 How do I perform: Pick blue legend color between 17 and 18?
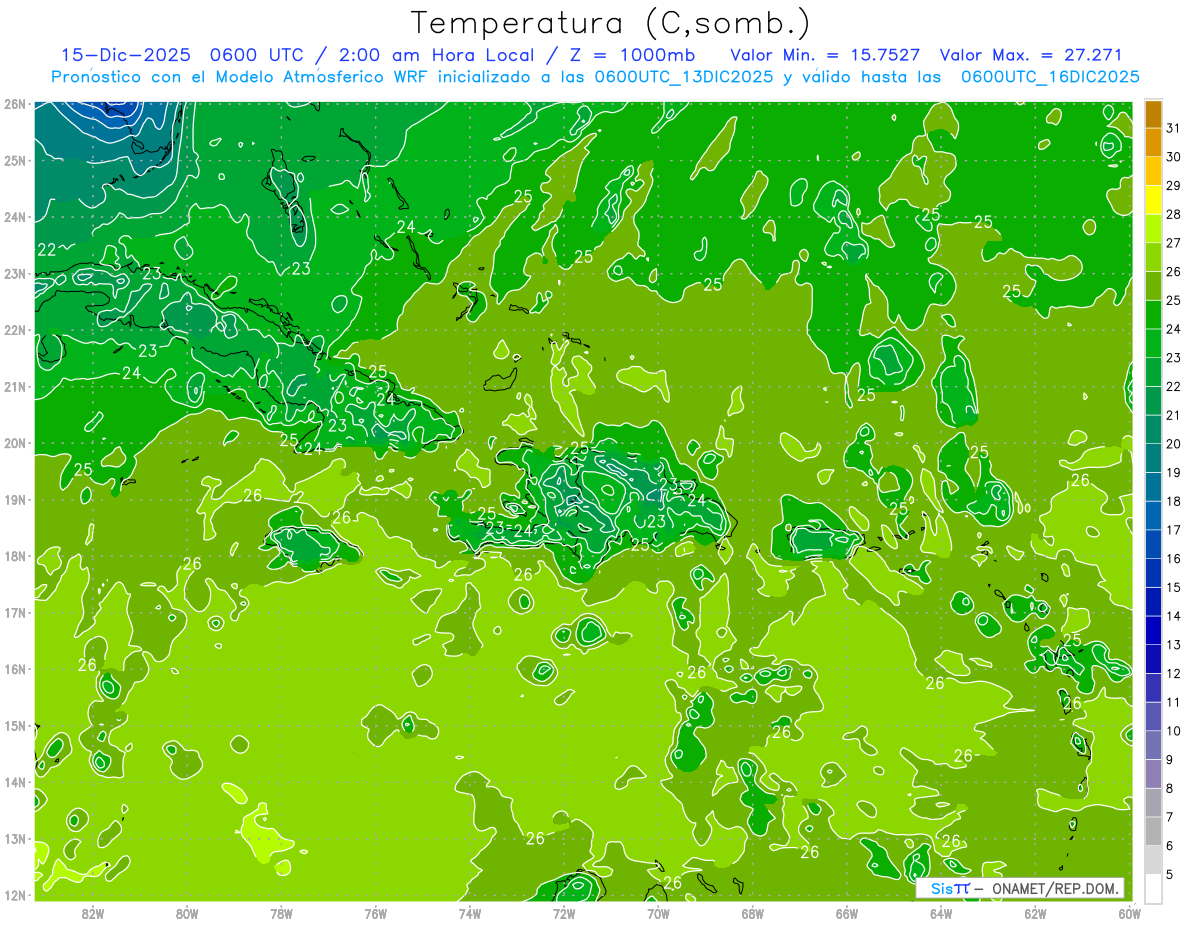[1154, 516]
